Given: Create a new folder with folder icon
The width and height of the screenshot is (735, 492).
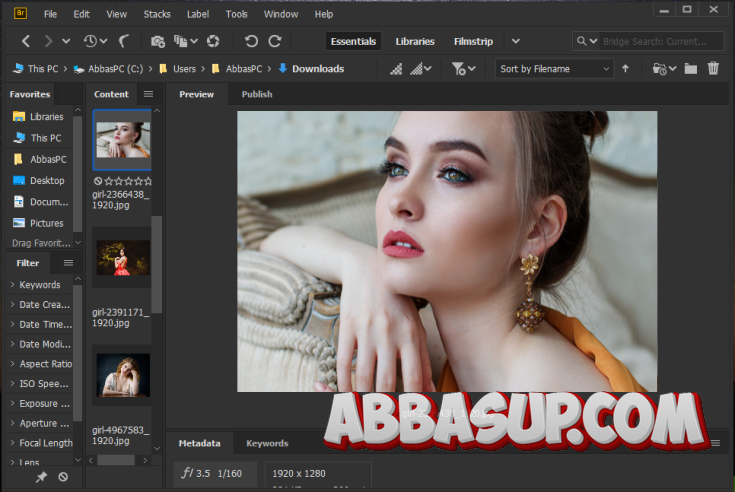Looking at the screenshot, I should click(x=691, y=69).
